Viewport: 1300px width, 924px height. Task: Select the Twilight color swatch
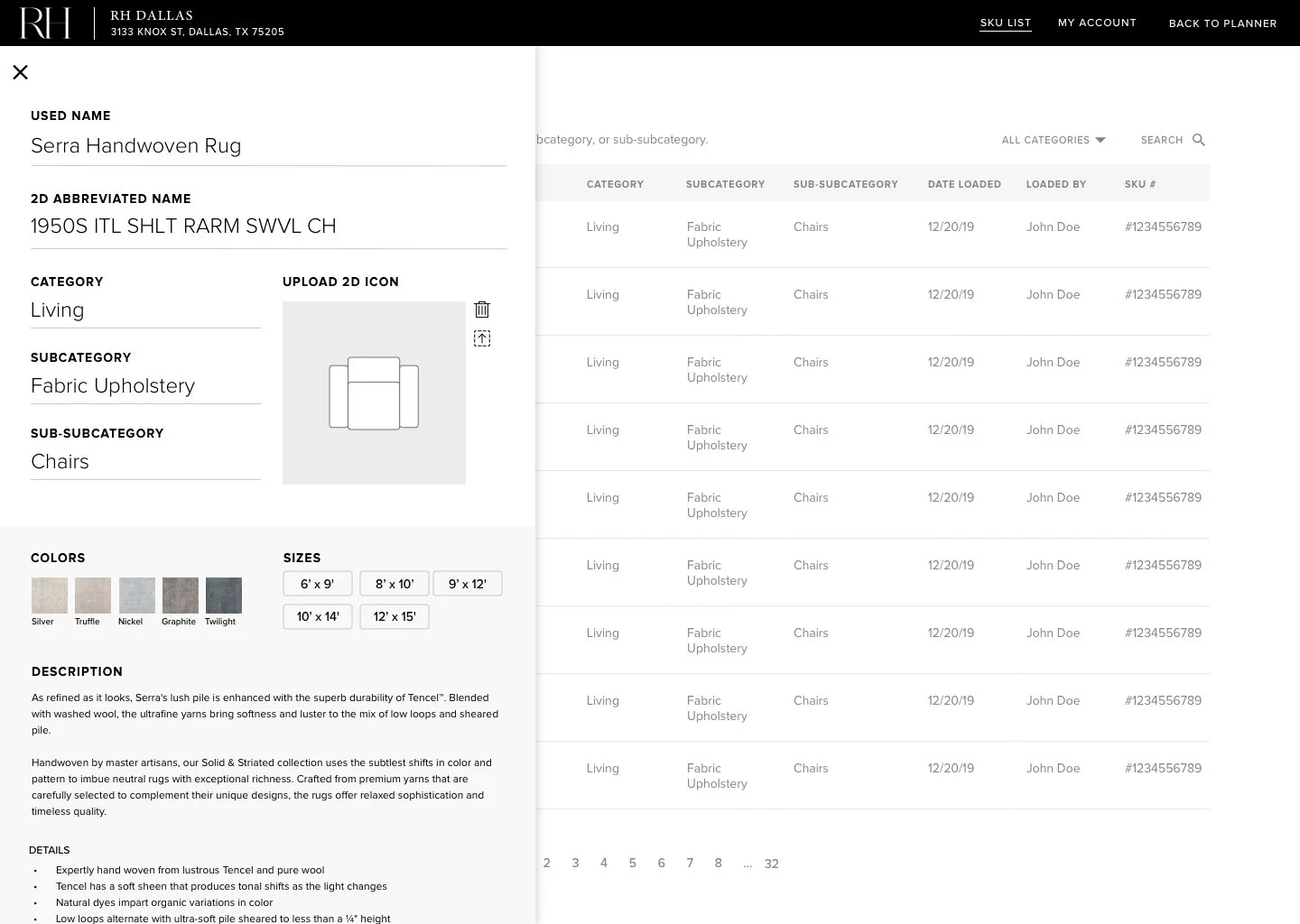224,596
